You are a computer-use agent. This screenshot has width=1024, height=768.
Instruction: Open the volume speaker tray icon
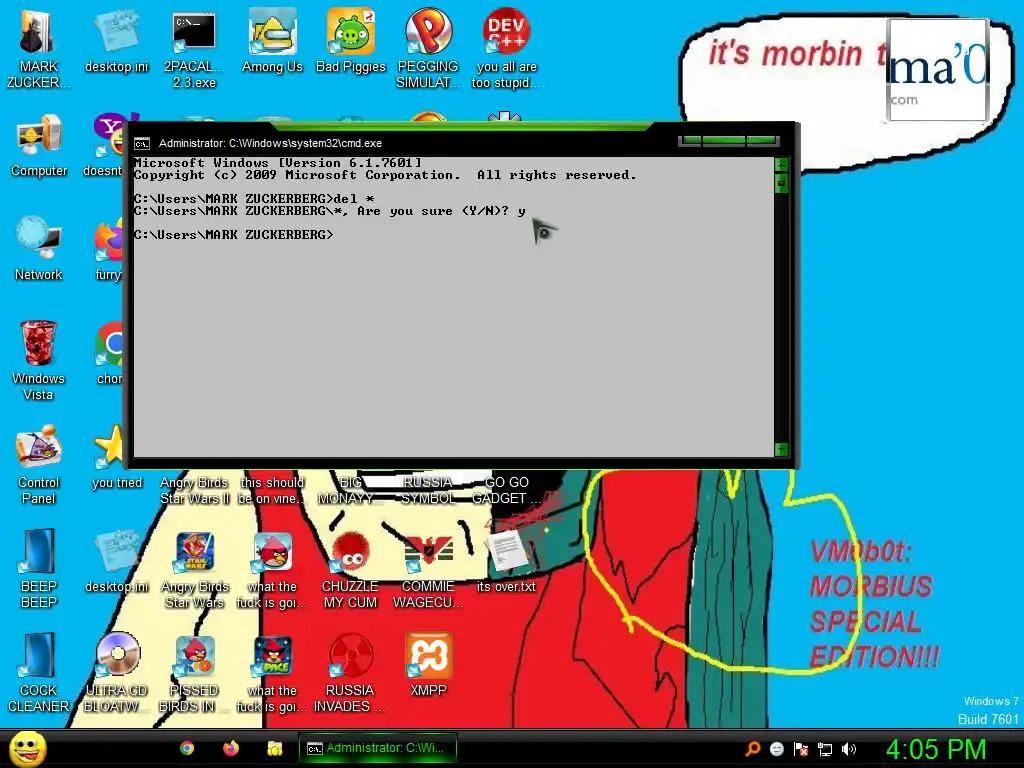tap(849, 749)
